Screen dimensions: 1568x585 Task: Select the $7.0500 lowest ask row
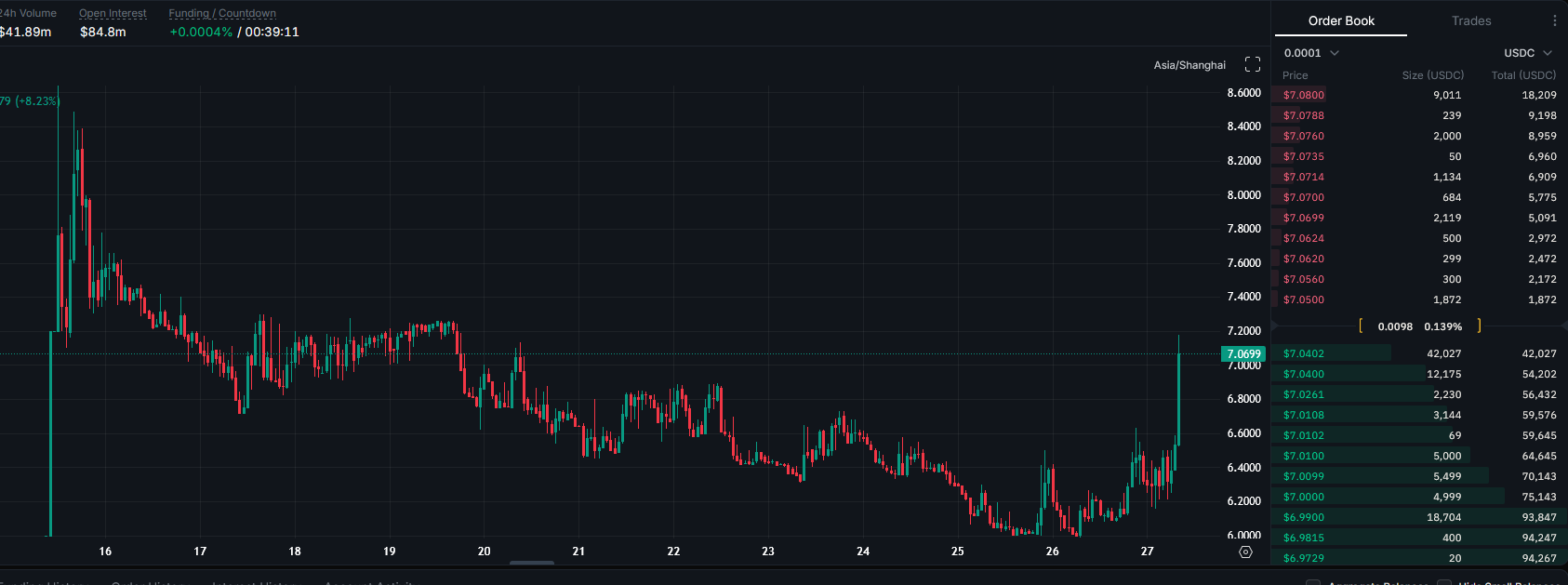click(x=1419, y=299)
